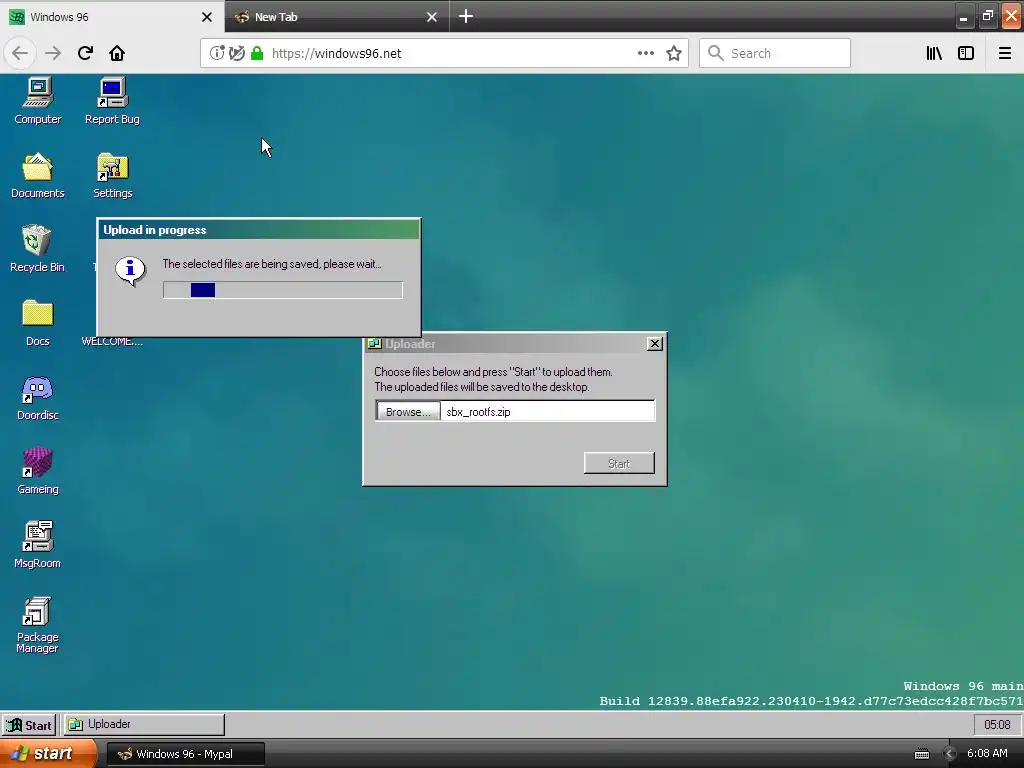Click the secure connection padlock icon

[257, 53]
